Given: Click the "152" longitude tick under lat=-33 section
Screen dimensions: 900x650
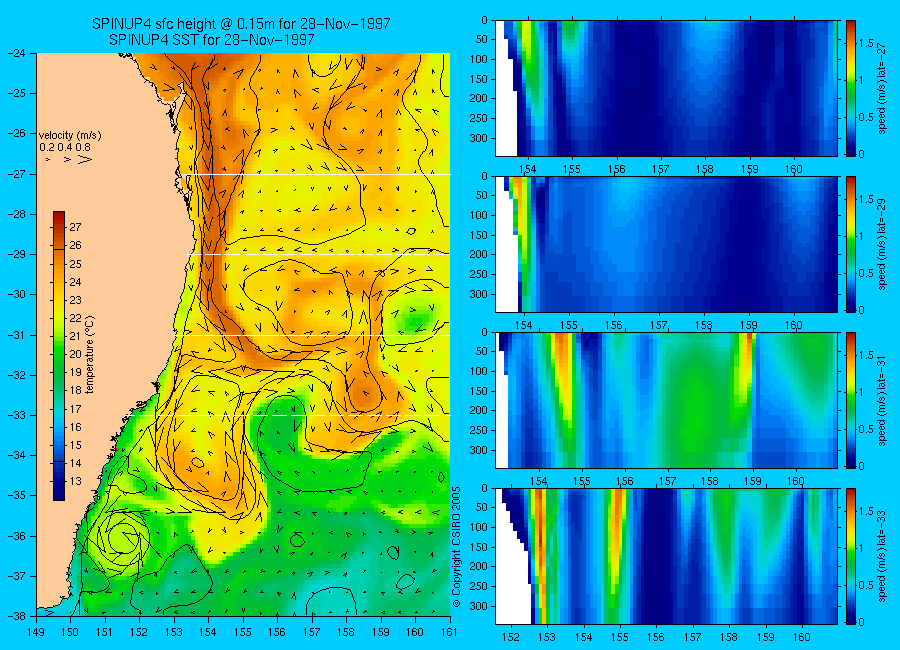Looking at the screenshot, I should (510, 637).
